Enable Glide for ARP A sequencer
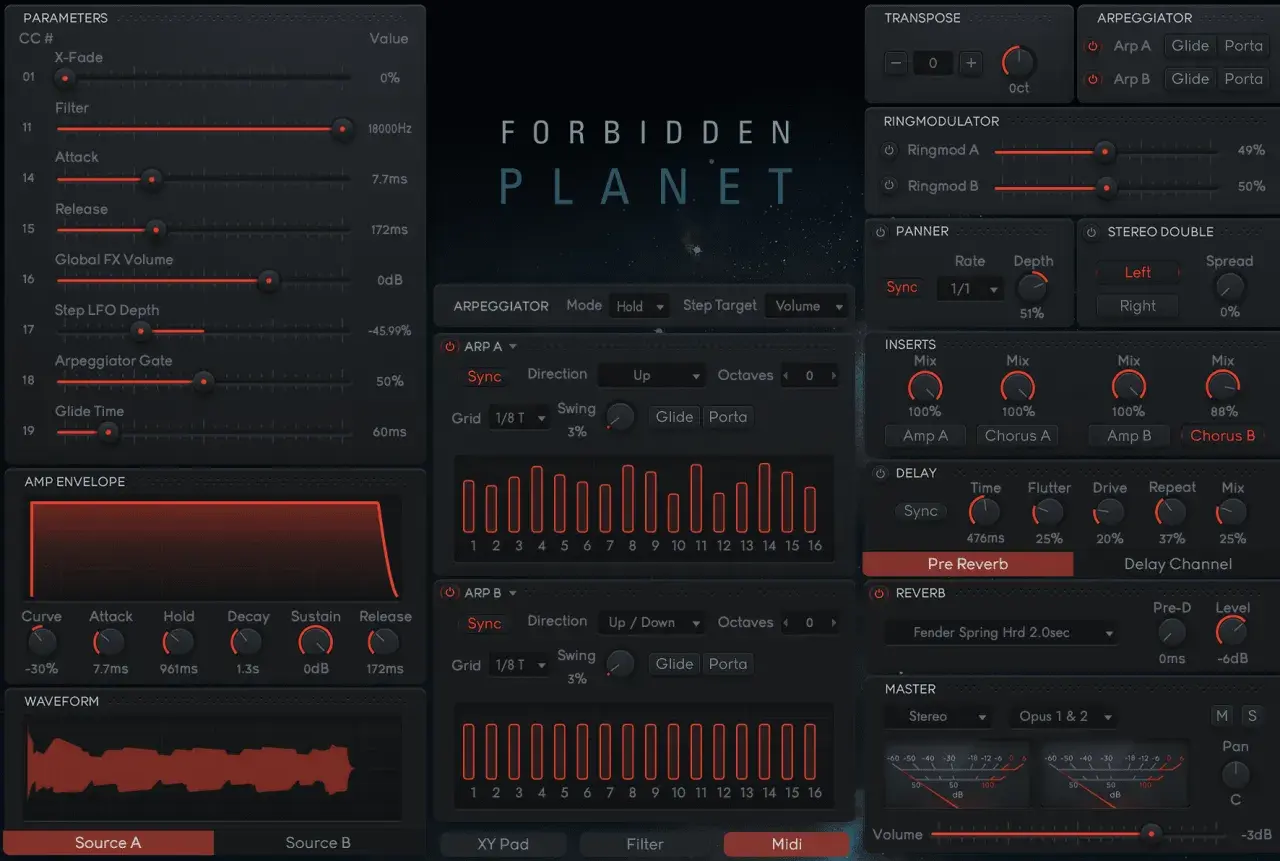 [x=675, y=417]
